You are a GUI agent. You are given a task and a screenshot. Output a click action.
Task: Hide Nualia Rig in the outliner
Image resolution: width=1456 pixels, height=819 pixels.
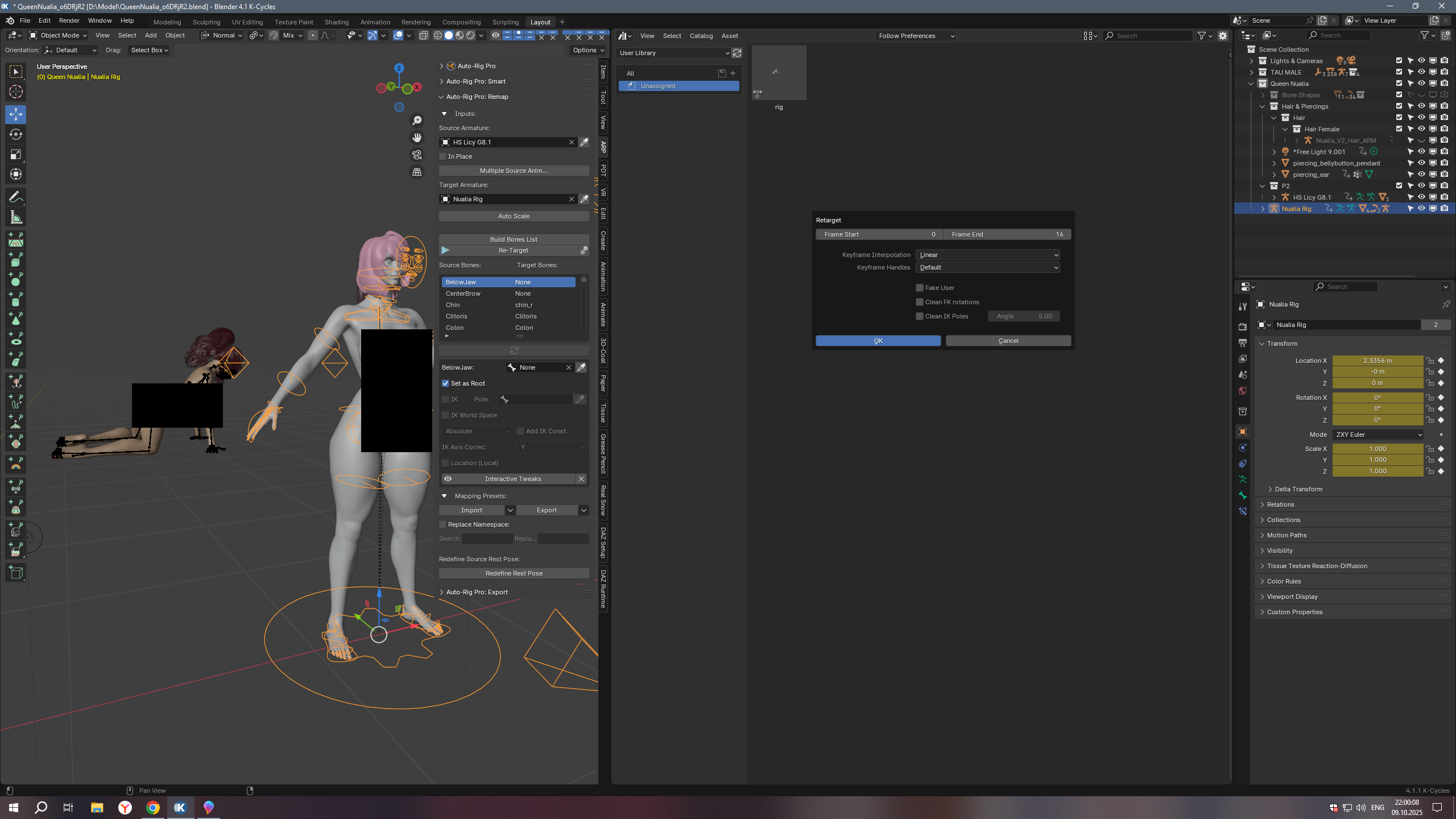1421,209
